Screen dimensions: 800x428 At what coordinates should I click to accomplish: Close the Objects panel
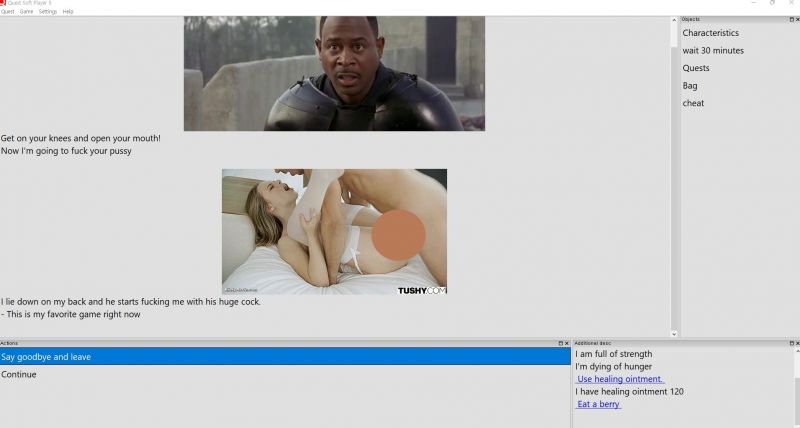pos(797,19)
